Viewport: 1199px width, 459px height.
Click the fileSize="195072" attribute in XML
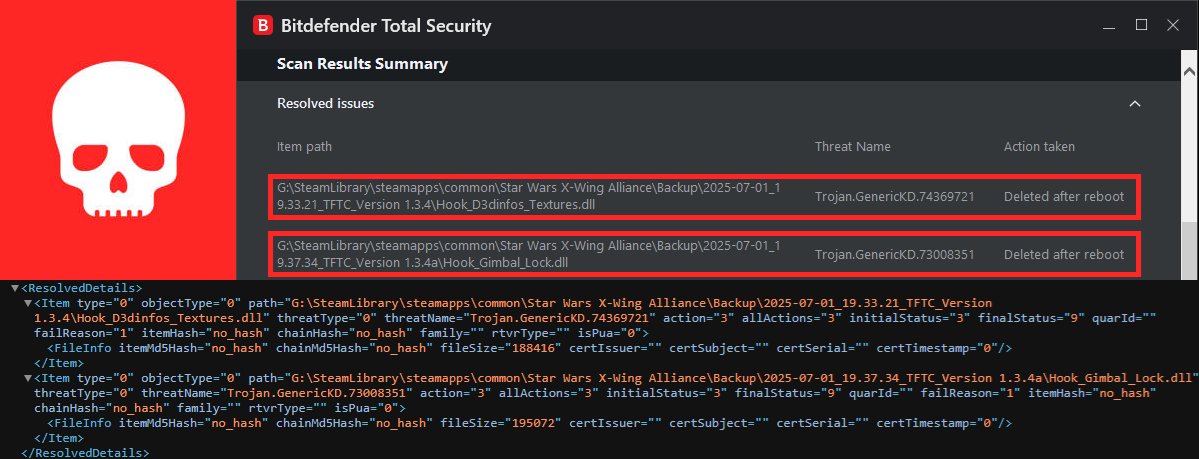click(x=502, y=422)
